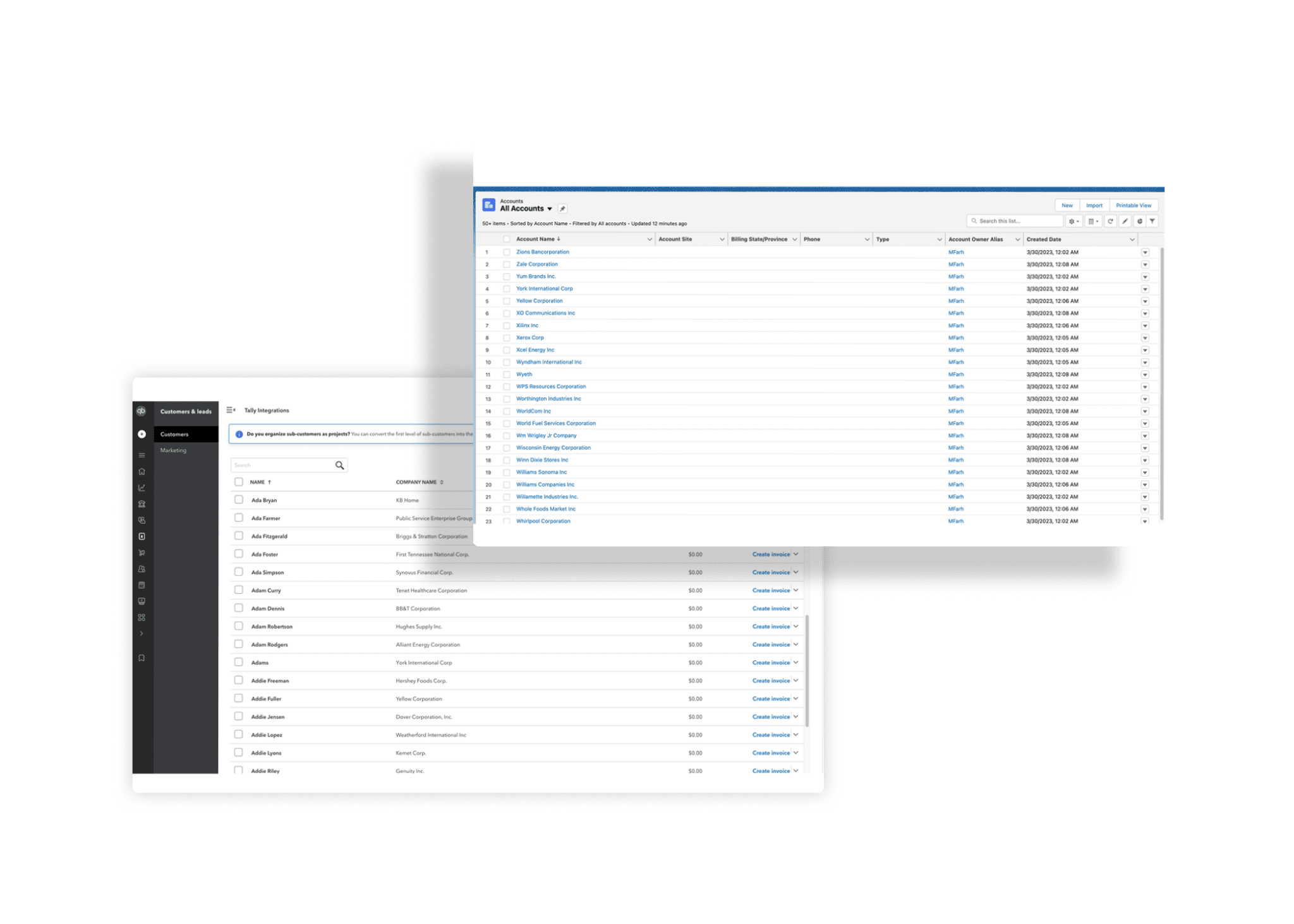Open Created Date column dropdown chevron

click(x=1132, y=239)
